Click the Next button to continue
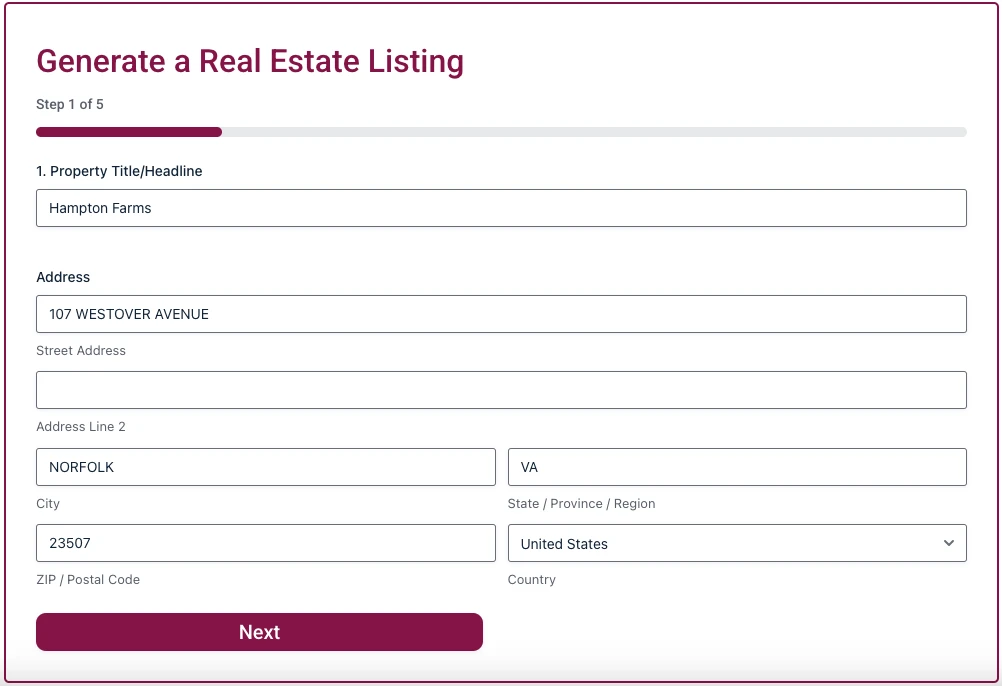This screenshot has height=686, width=1002. point(259,632)
